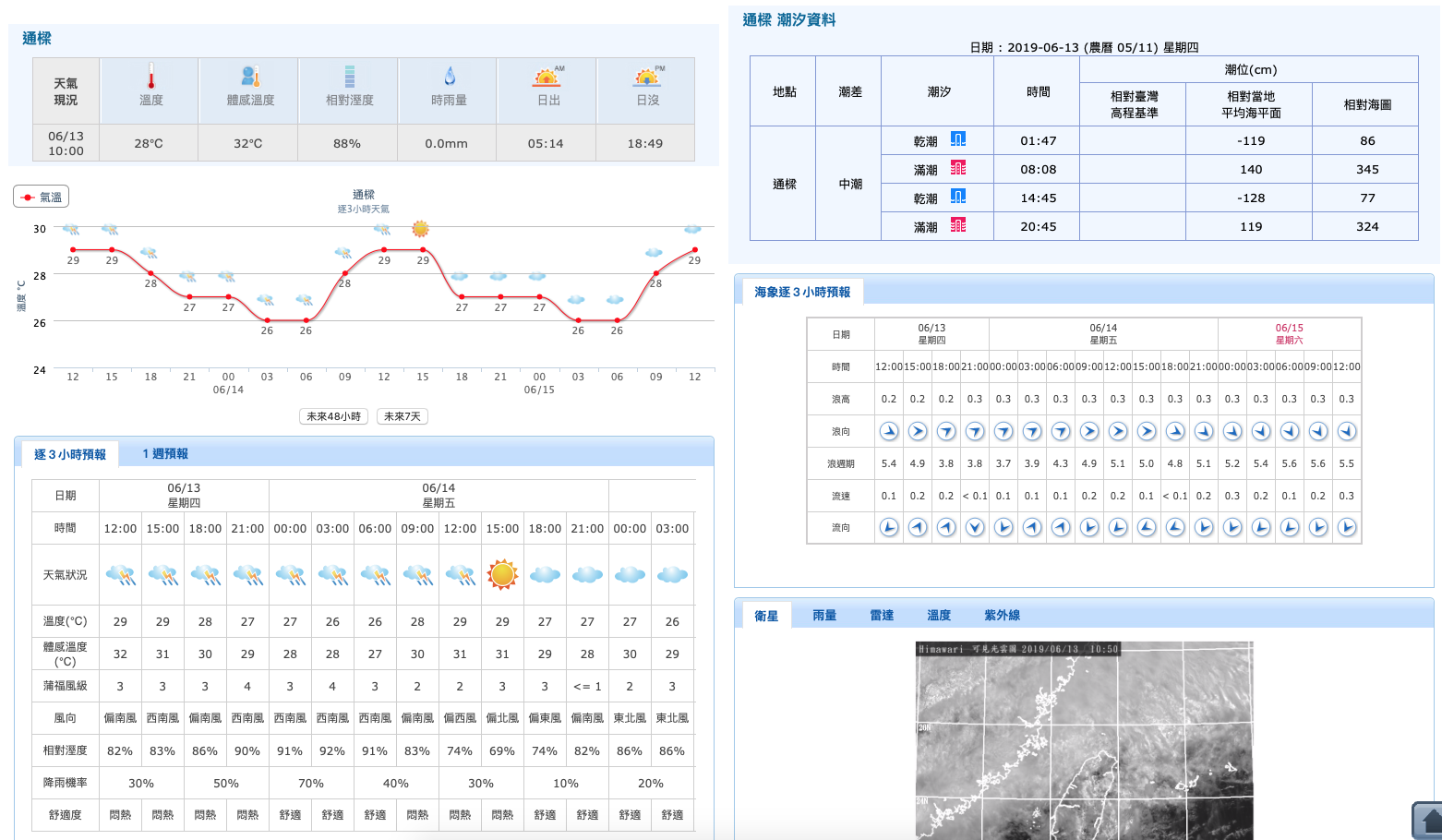Click the scroll-to-top arrow button

1428,821
